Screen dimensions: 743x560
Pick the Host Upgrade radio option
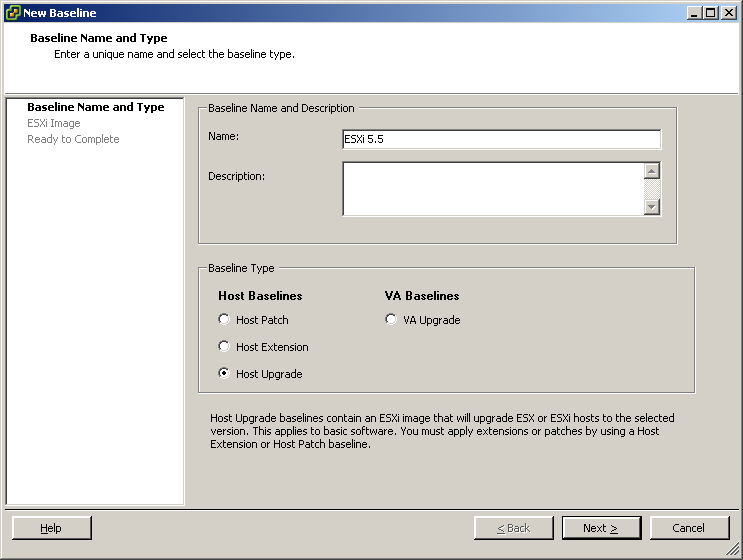(224, 374)
